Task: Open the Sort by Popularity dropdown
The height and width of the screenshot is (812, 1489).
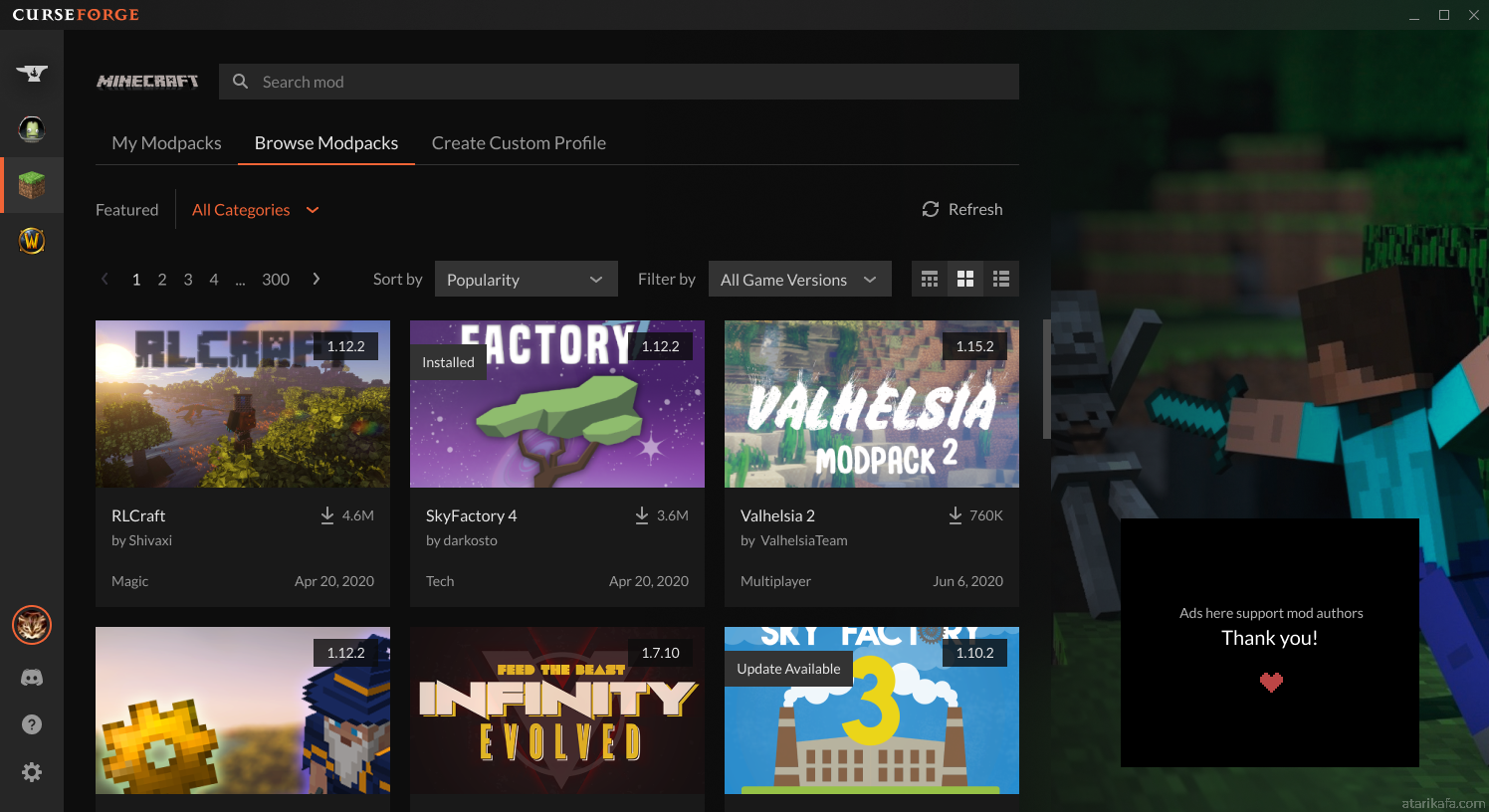Action: (x=527, y=280)
